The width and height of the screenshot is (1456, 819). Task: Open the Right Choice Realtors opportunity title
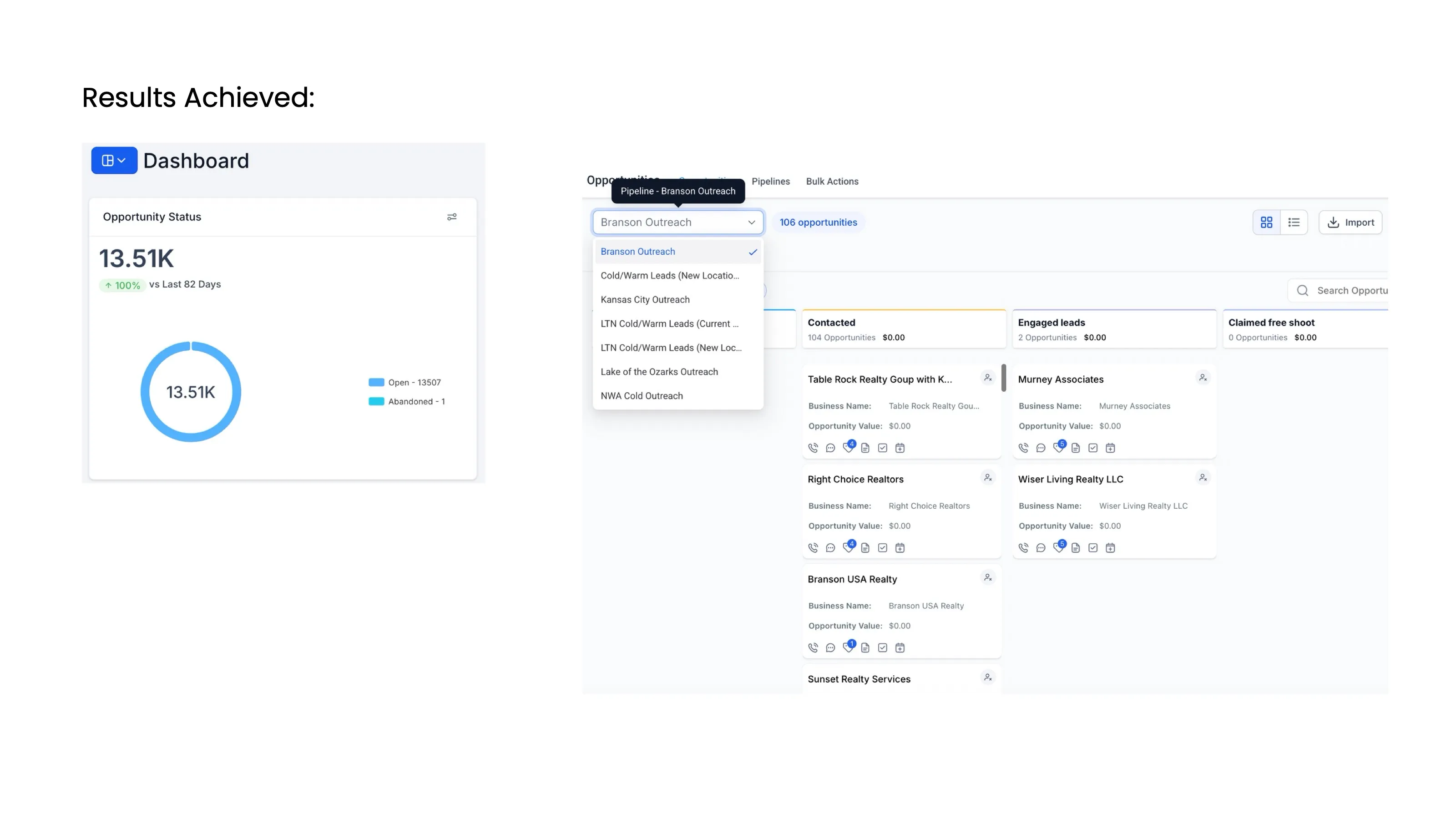pyautogui.click(x=855, y=479)
